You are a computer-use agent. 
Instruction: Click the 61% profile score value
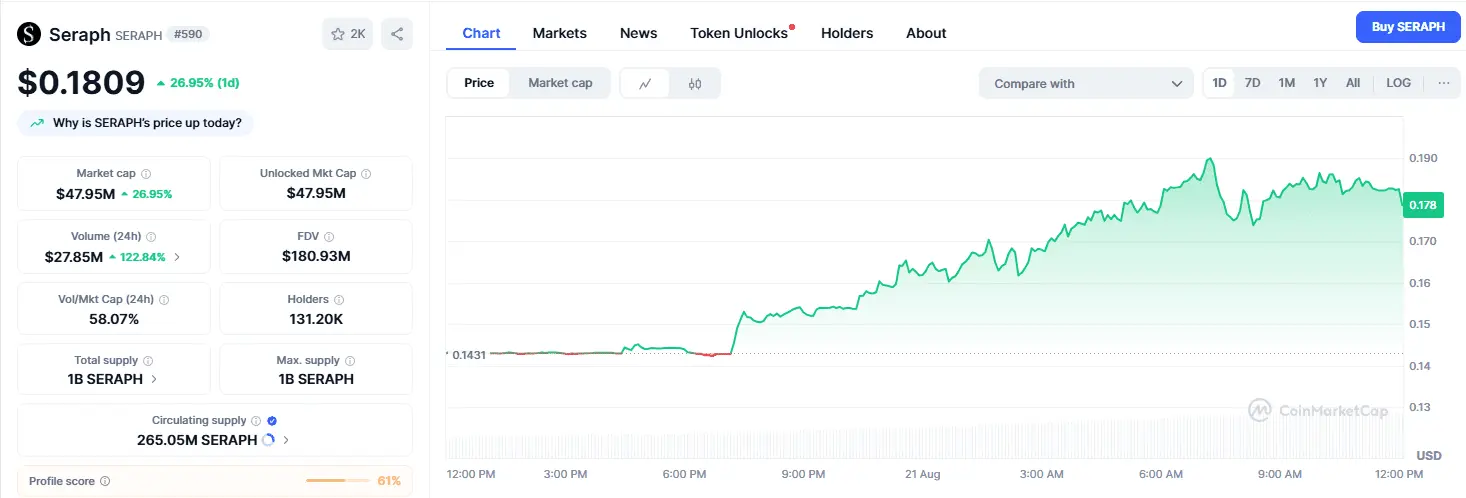(389, 481)
